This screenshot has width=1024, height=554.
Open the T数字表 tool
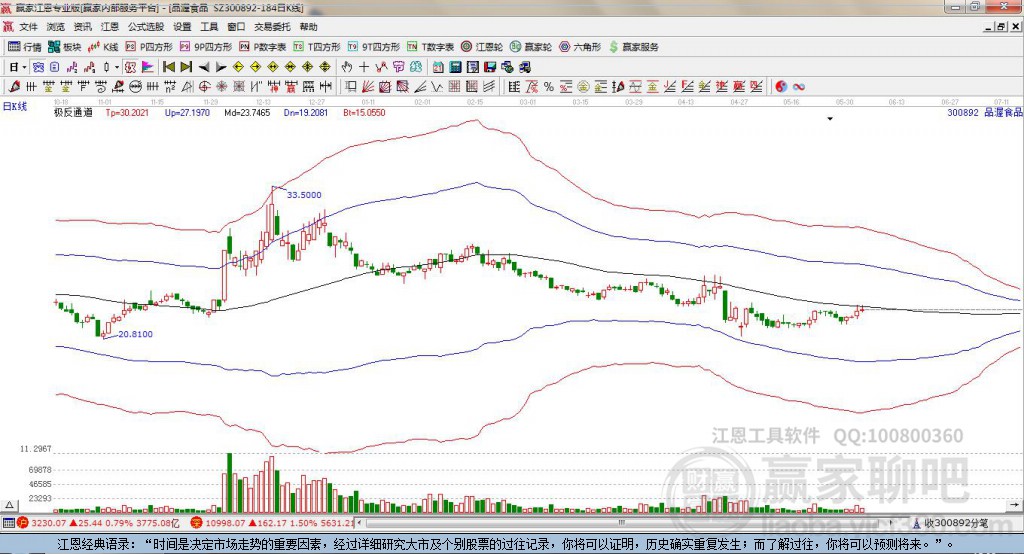(x=430, y=47)
